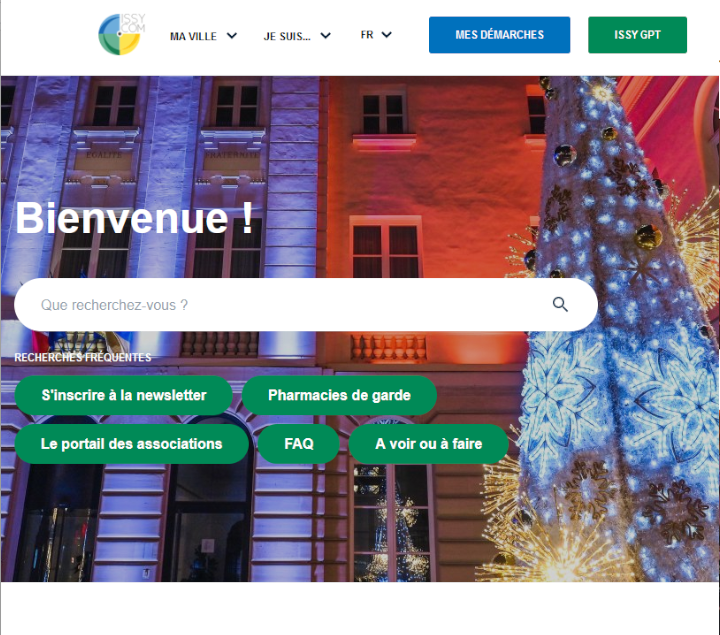Click the 'RECHERCHES FRÉQUENTES' label
This screenshot has height=635, width=720.
click(83, 357)
